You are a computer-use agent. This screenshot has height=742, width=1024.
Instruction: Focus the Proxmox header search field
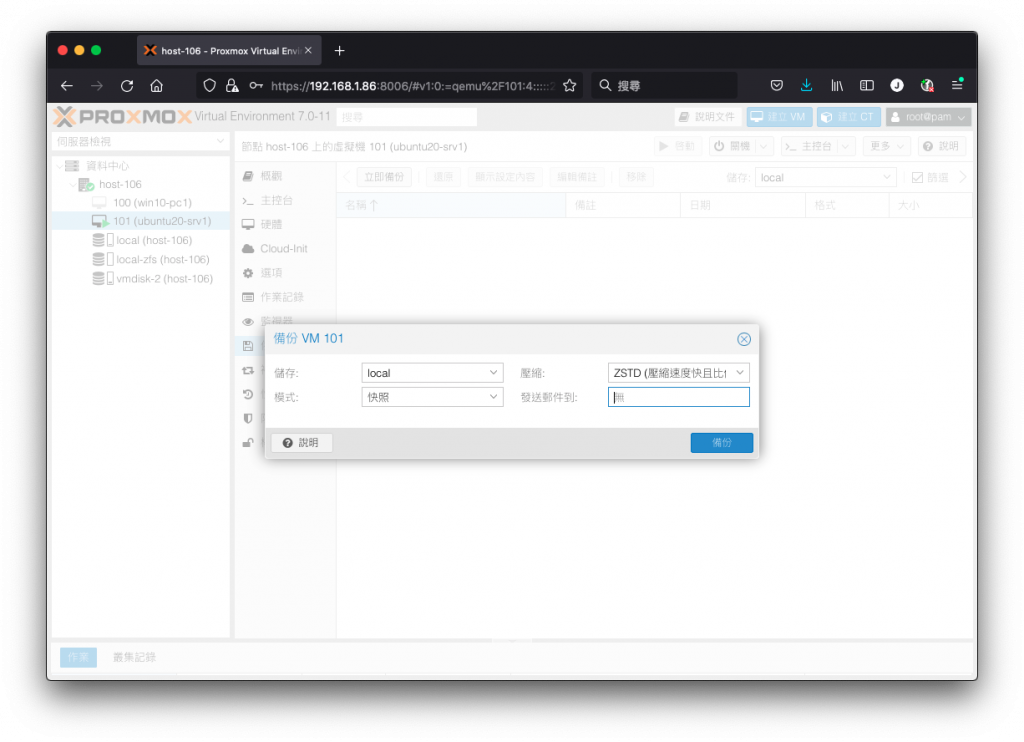click(x=407, y=117)
